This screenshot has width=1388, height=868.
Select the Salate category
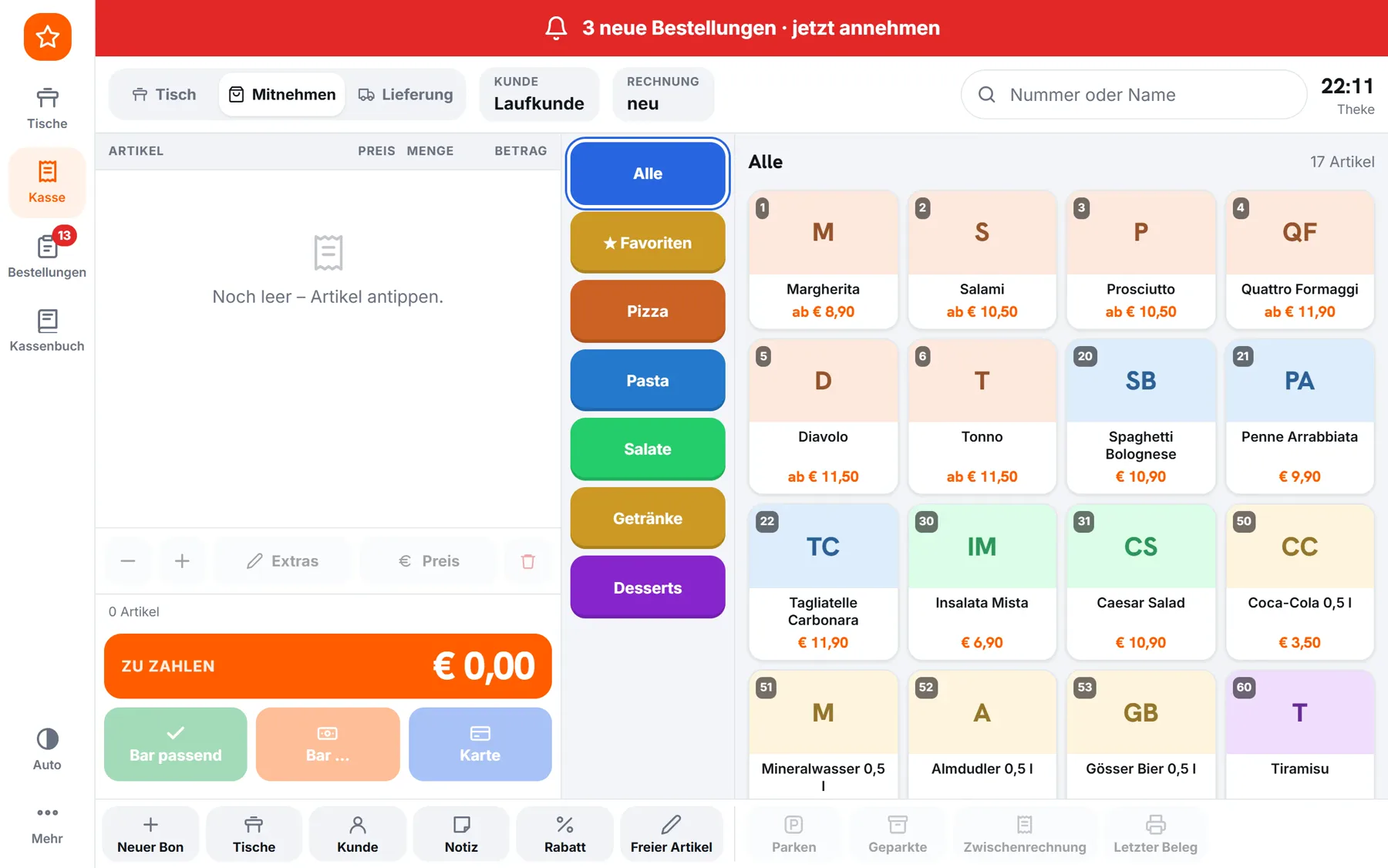pyautogui.click(x=648, y=449)
